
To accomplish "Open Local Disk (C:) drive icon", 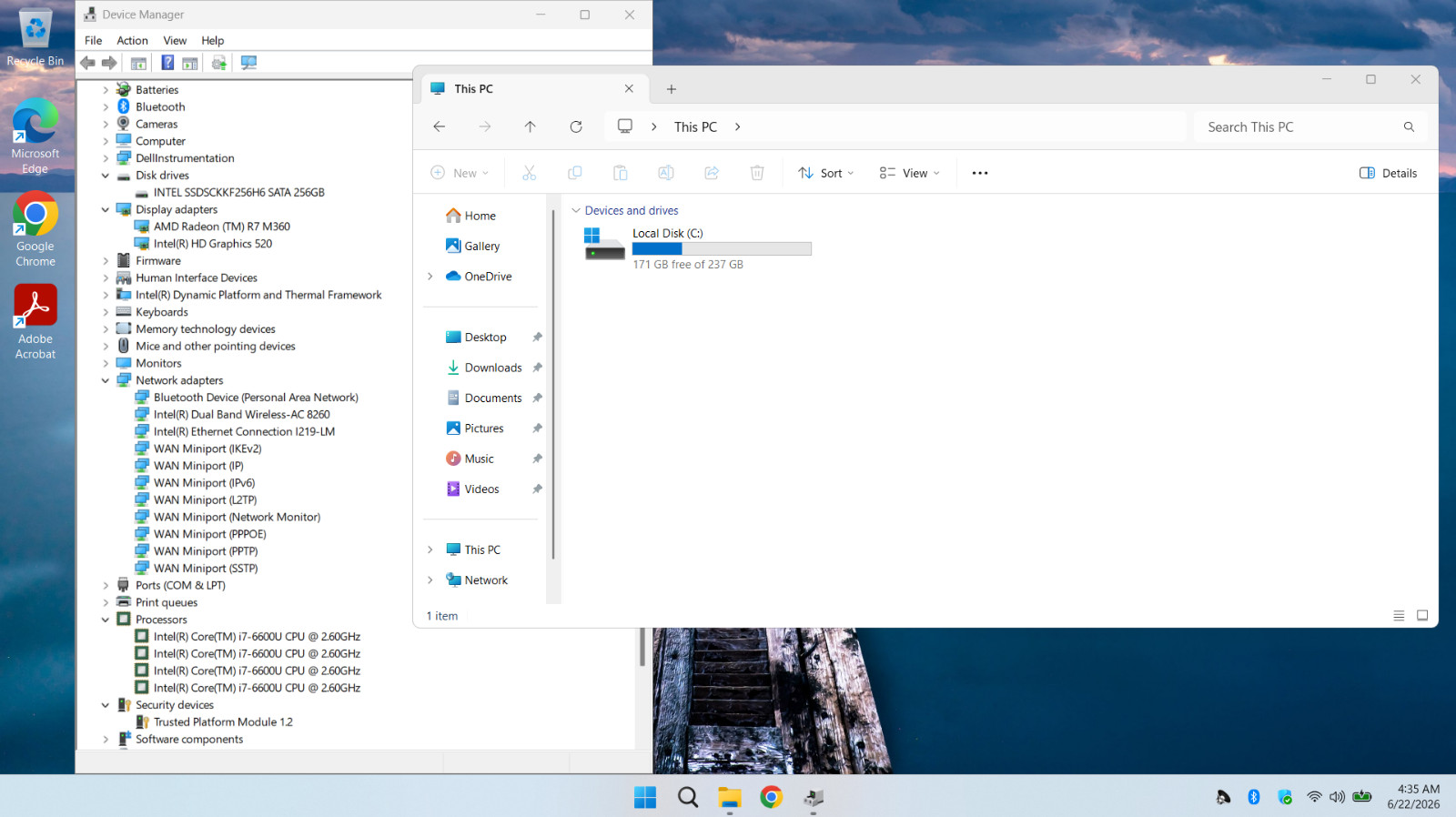I will point(604,244).
